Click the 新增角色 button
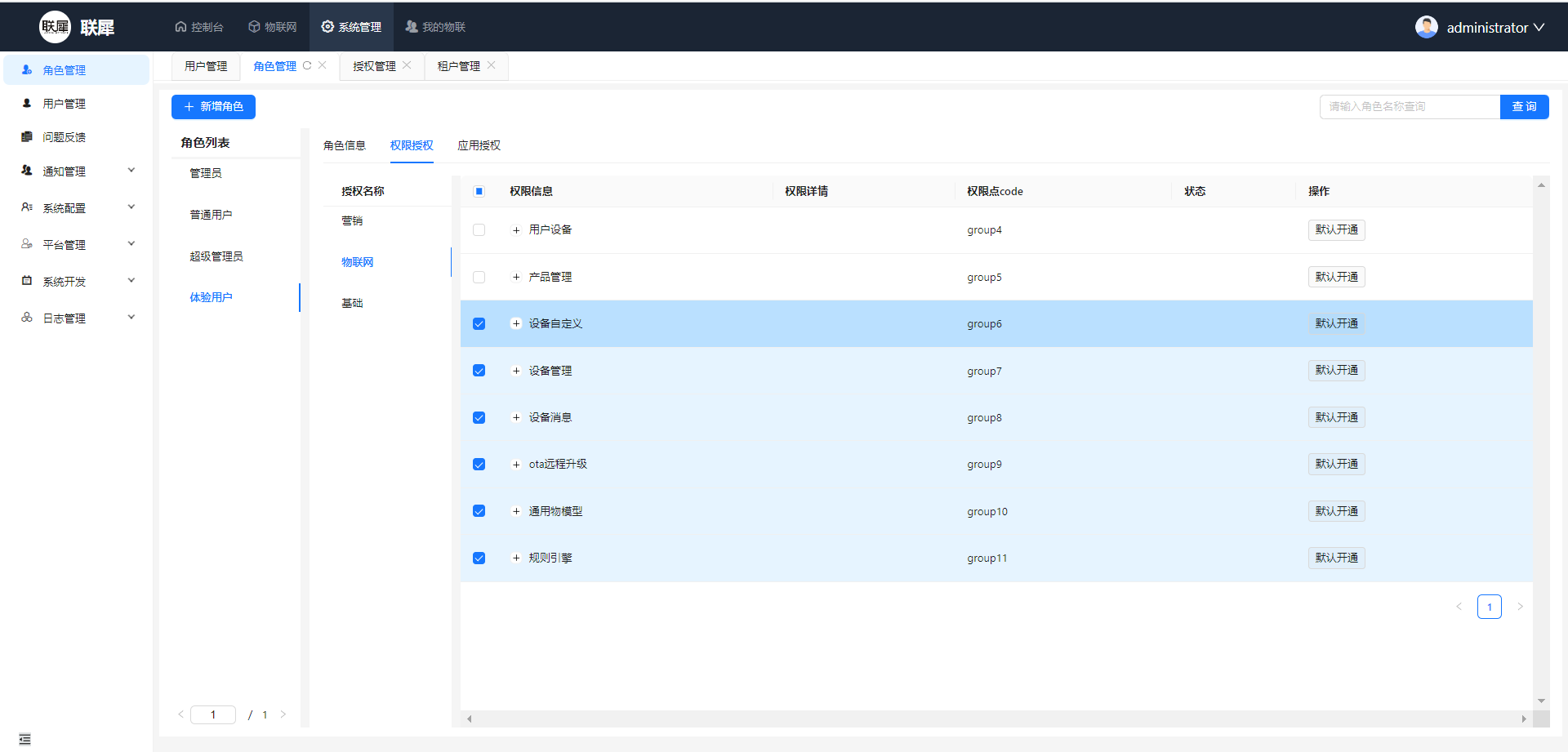 tap(213, 107)
